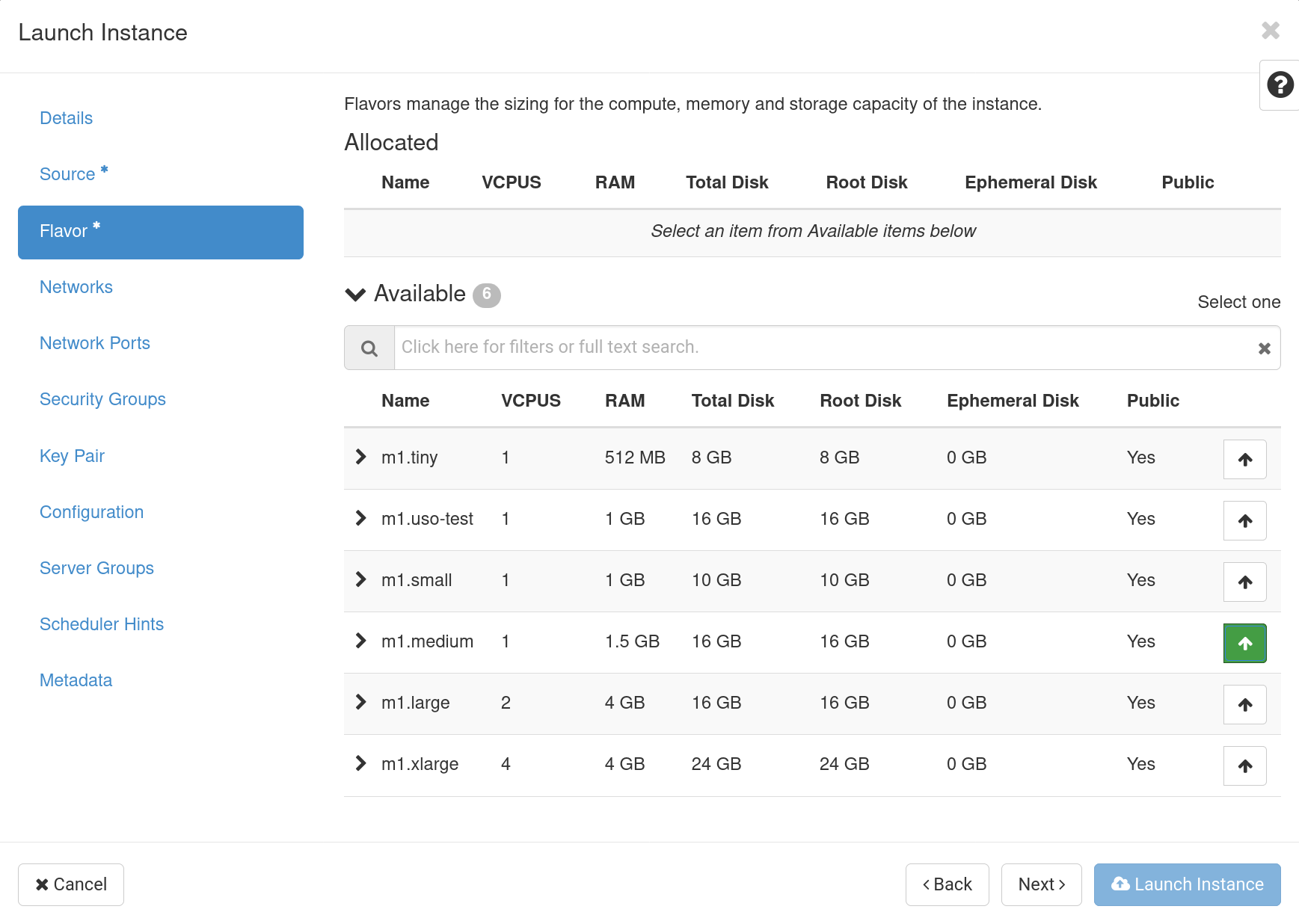This screenshot has height=924, width=1299.
Task: Click the magnifier icon in the filter bar
Action: click(369, 348)
